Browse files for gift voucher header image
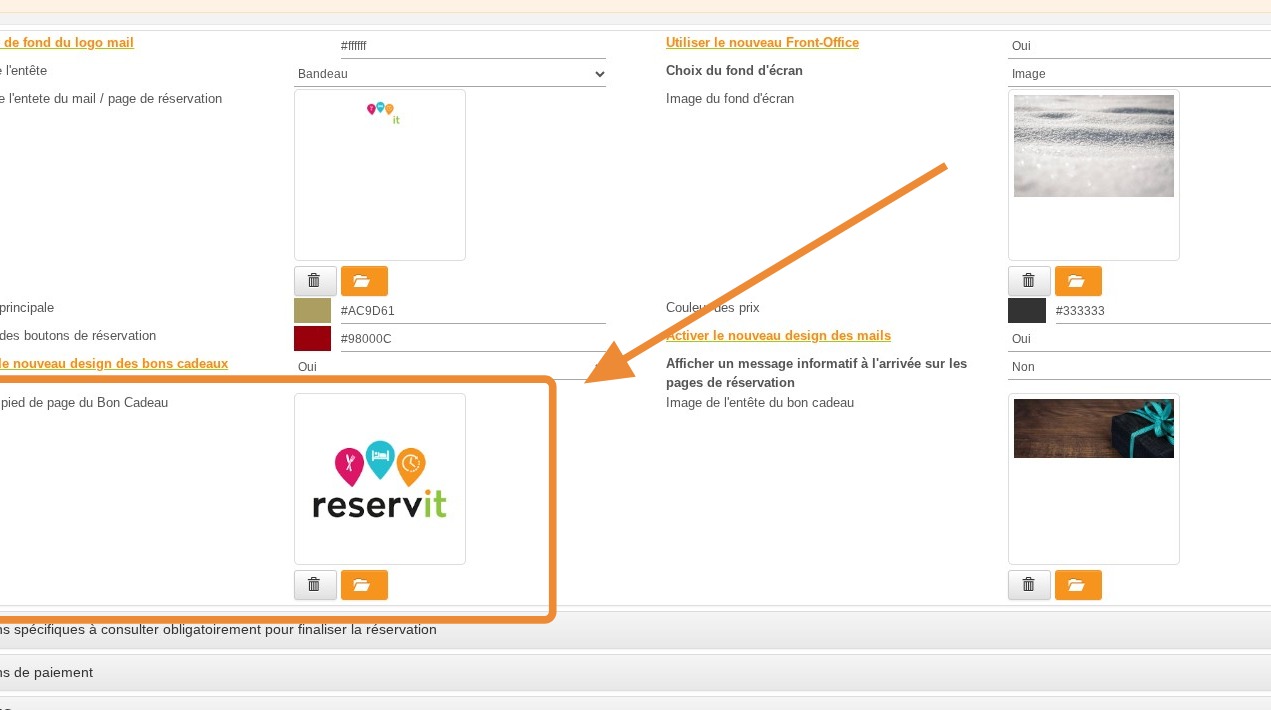The height and width of the screenshot is (710, 1271). (1078, 585)
